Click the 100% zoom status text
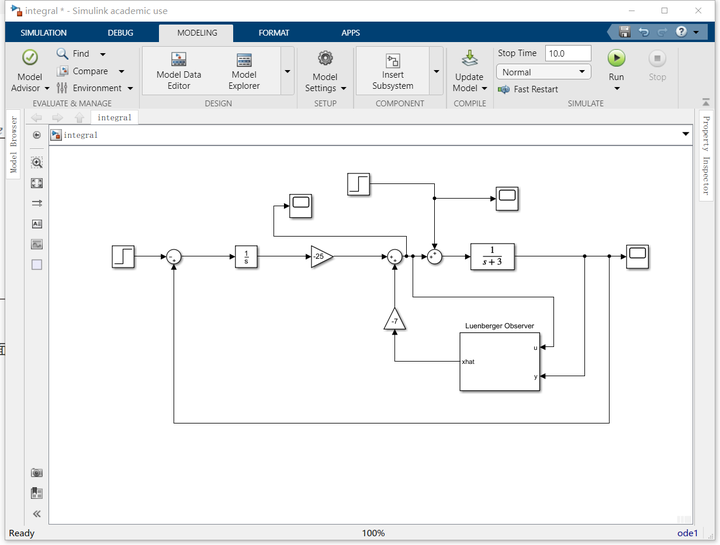This screenshot has width=720, height=545. click(373, 533)
